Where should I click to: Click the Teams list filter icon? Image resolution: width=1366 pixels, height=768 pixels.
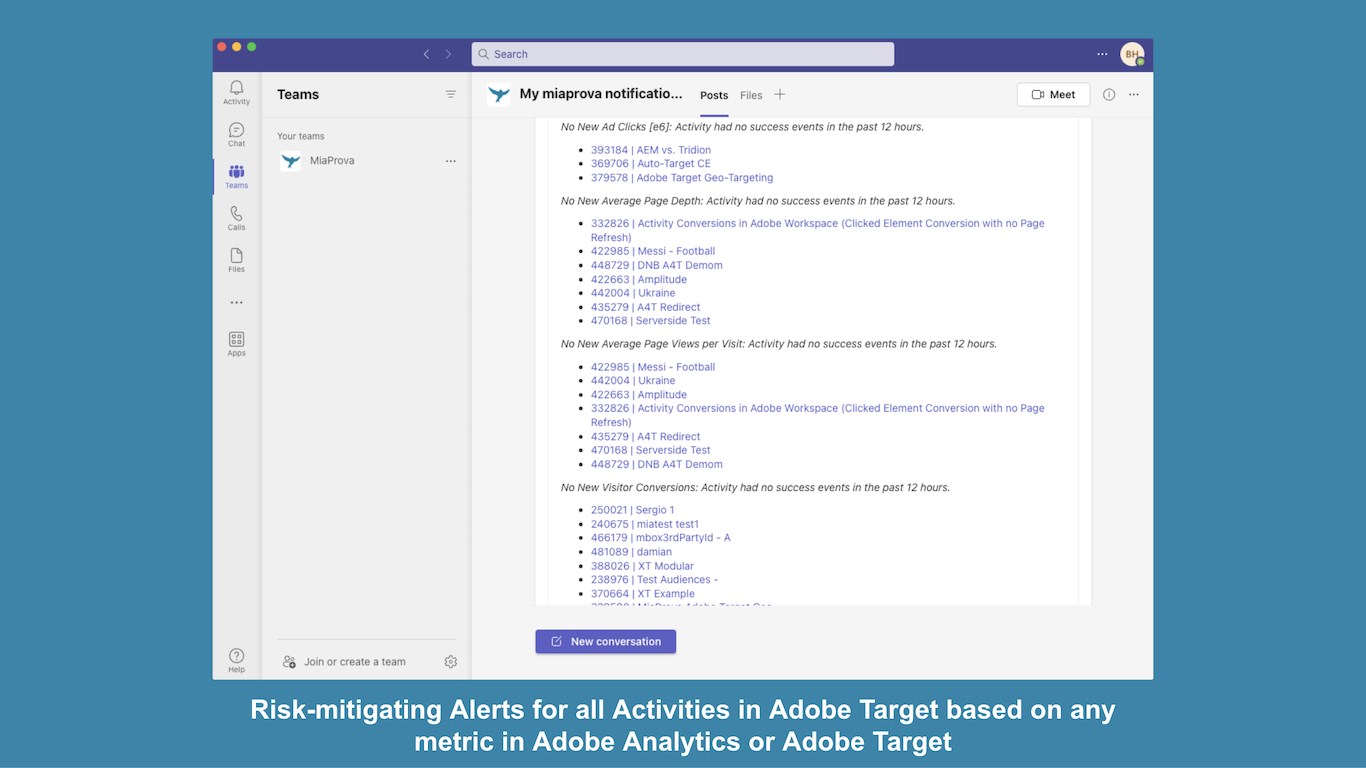pyautogui.click(x=451, y=94)
